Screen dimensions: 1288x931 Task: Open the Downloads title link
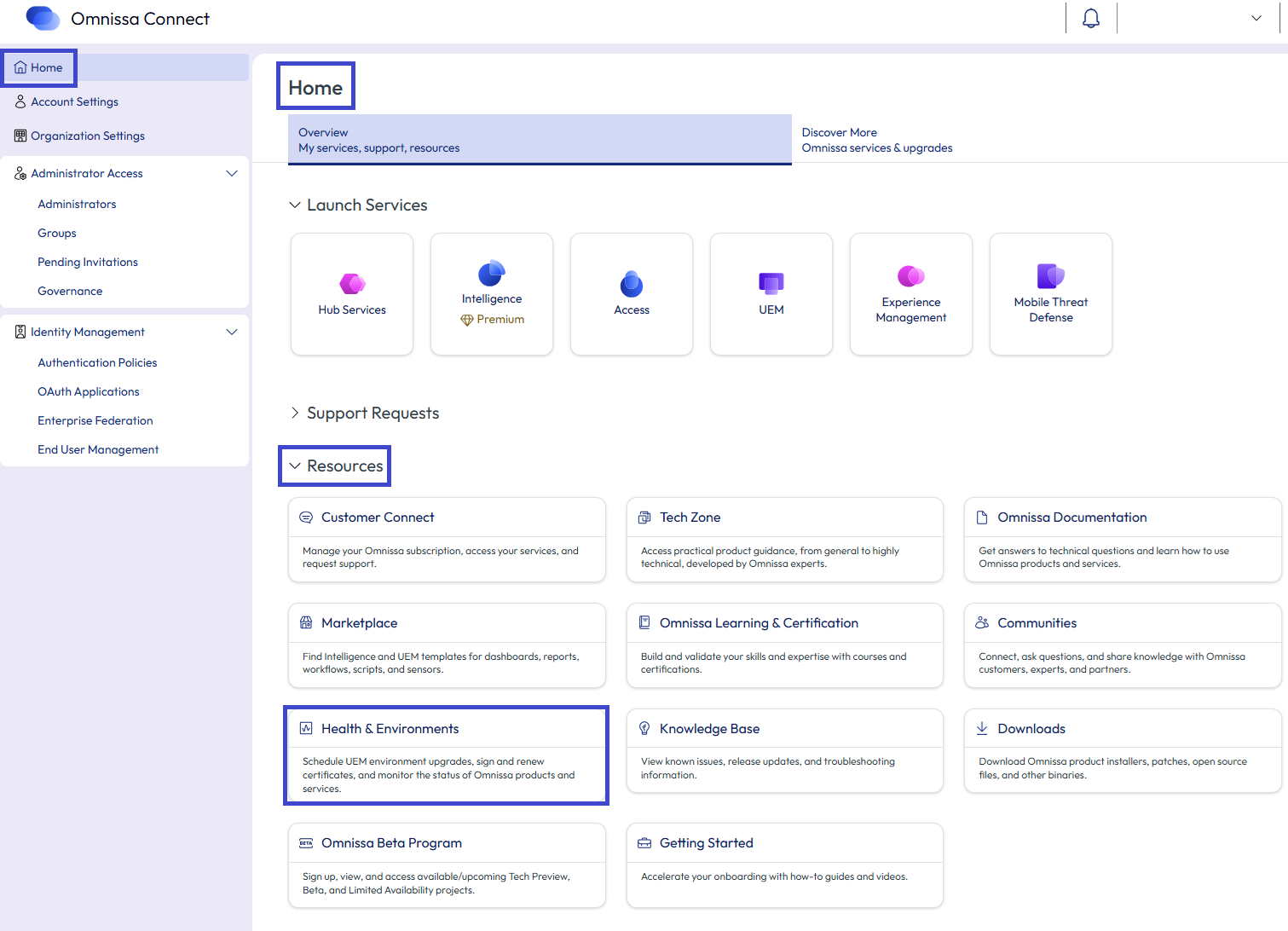pos(1031,729)
